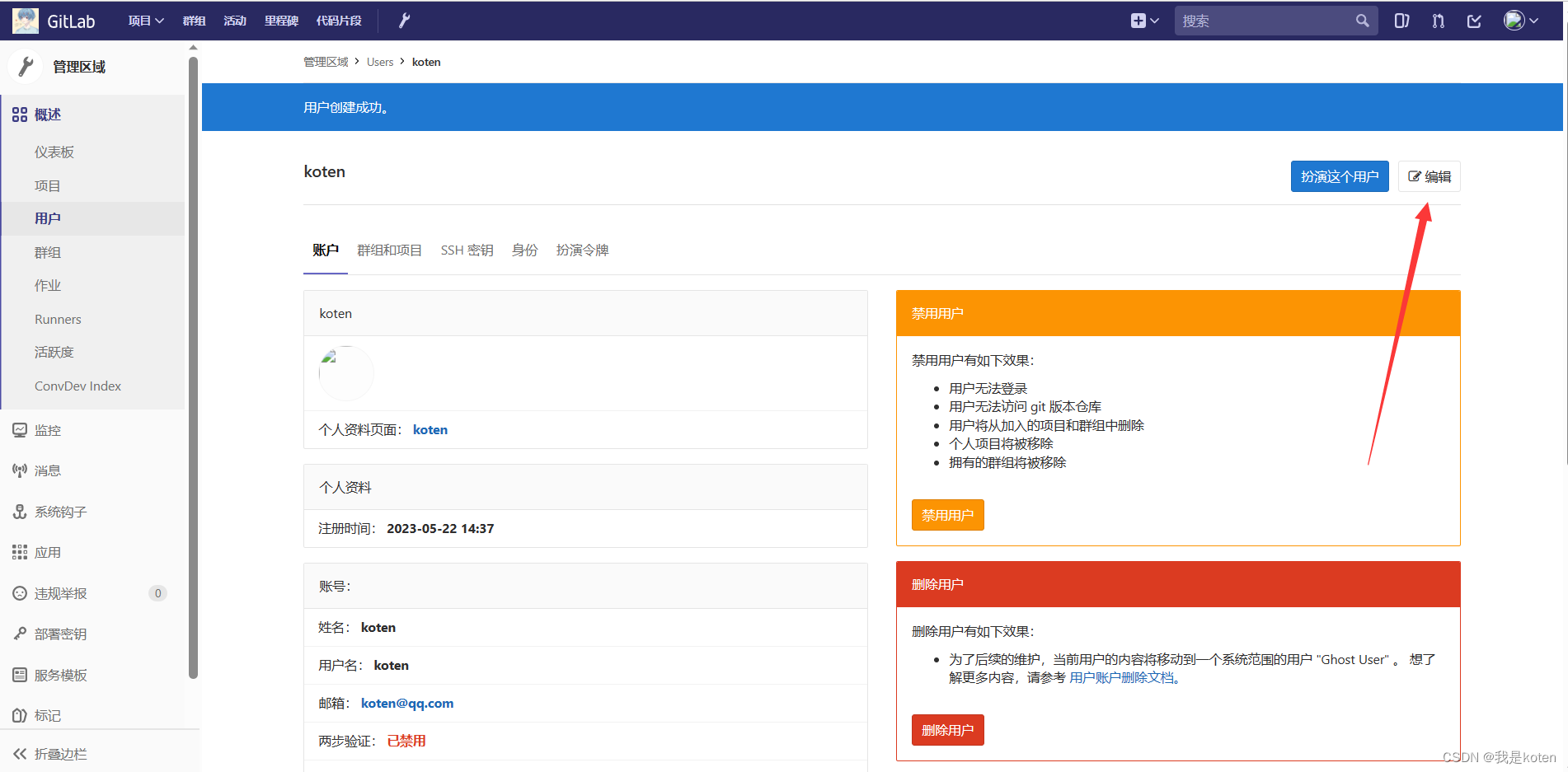Open 仪表板 in the sidebar
This screenshot has height=772, width=1568.
54,152
